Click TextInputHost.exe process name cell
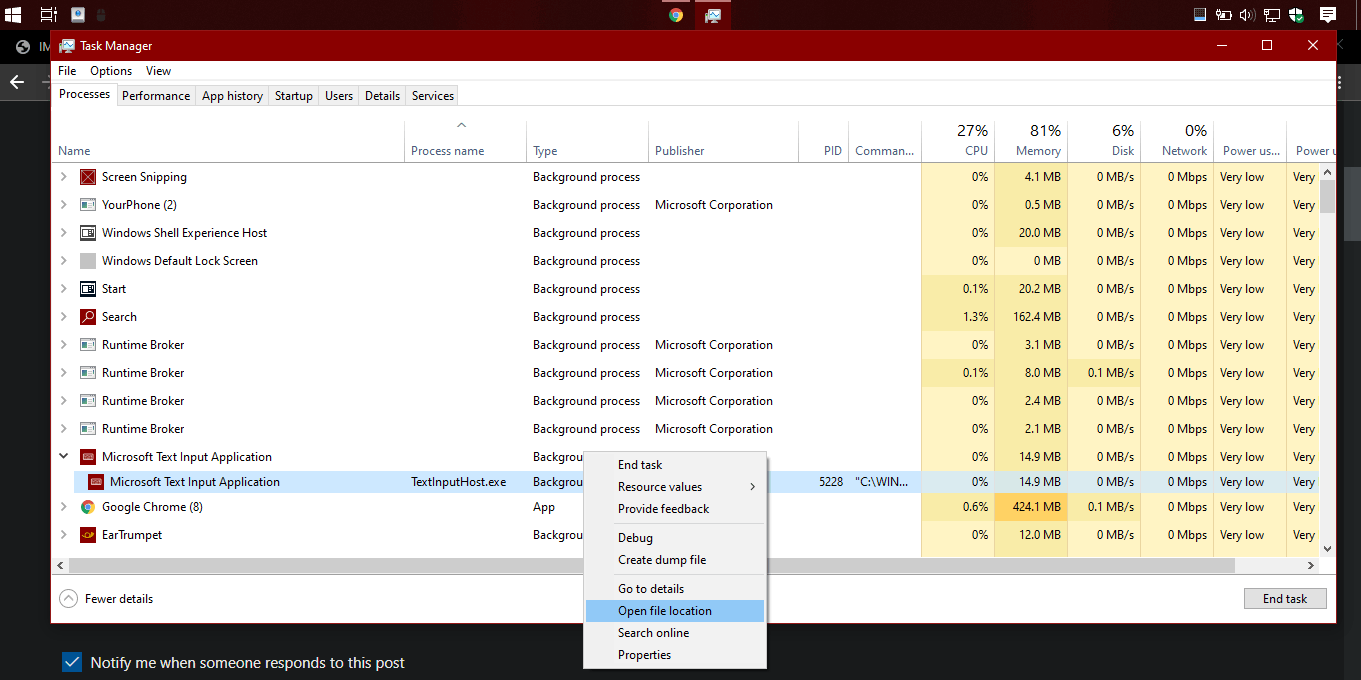 (459, 482)
